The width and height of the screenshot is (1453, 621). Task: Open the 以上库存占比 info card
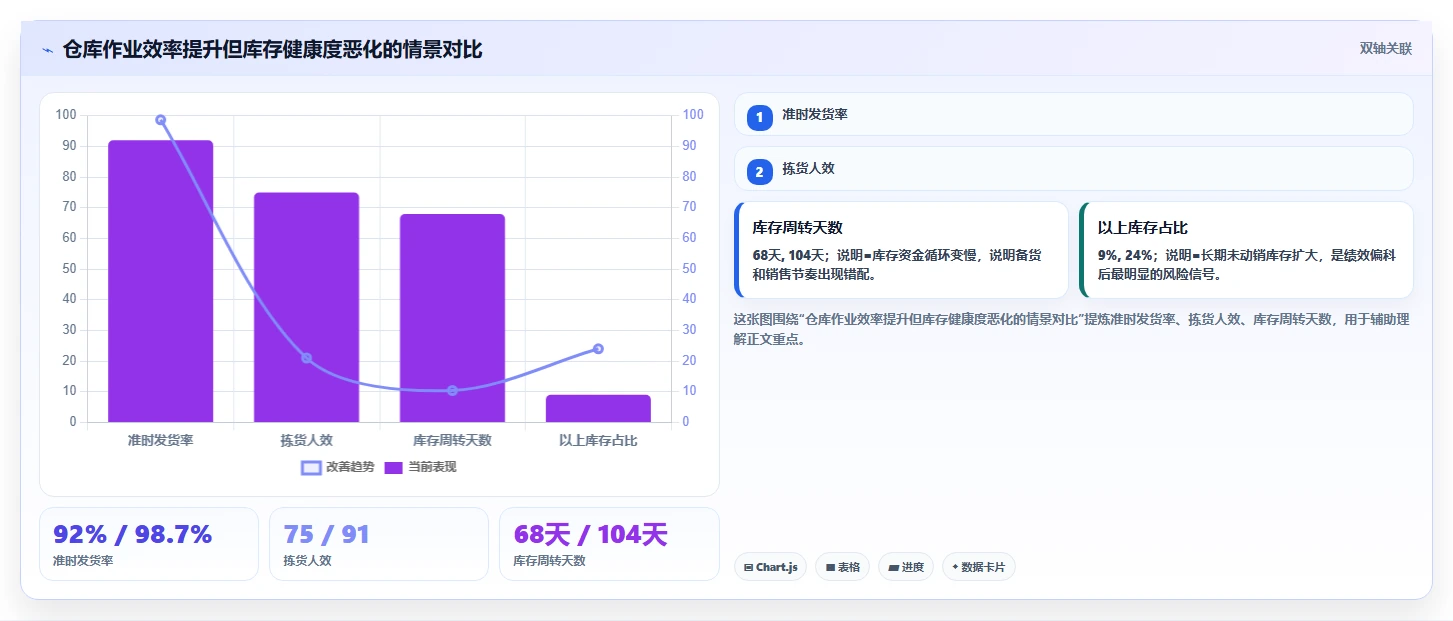point(1246,250)
